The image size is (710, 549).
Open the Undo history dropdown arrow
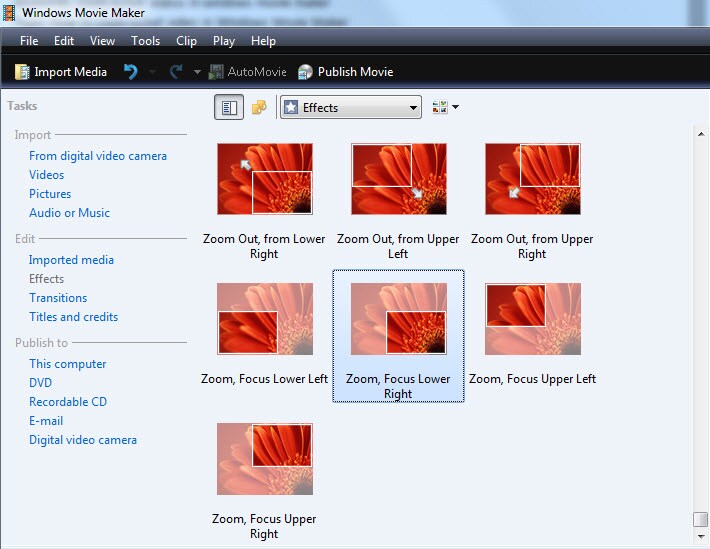[153, 72]
